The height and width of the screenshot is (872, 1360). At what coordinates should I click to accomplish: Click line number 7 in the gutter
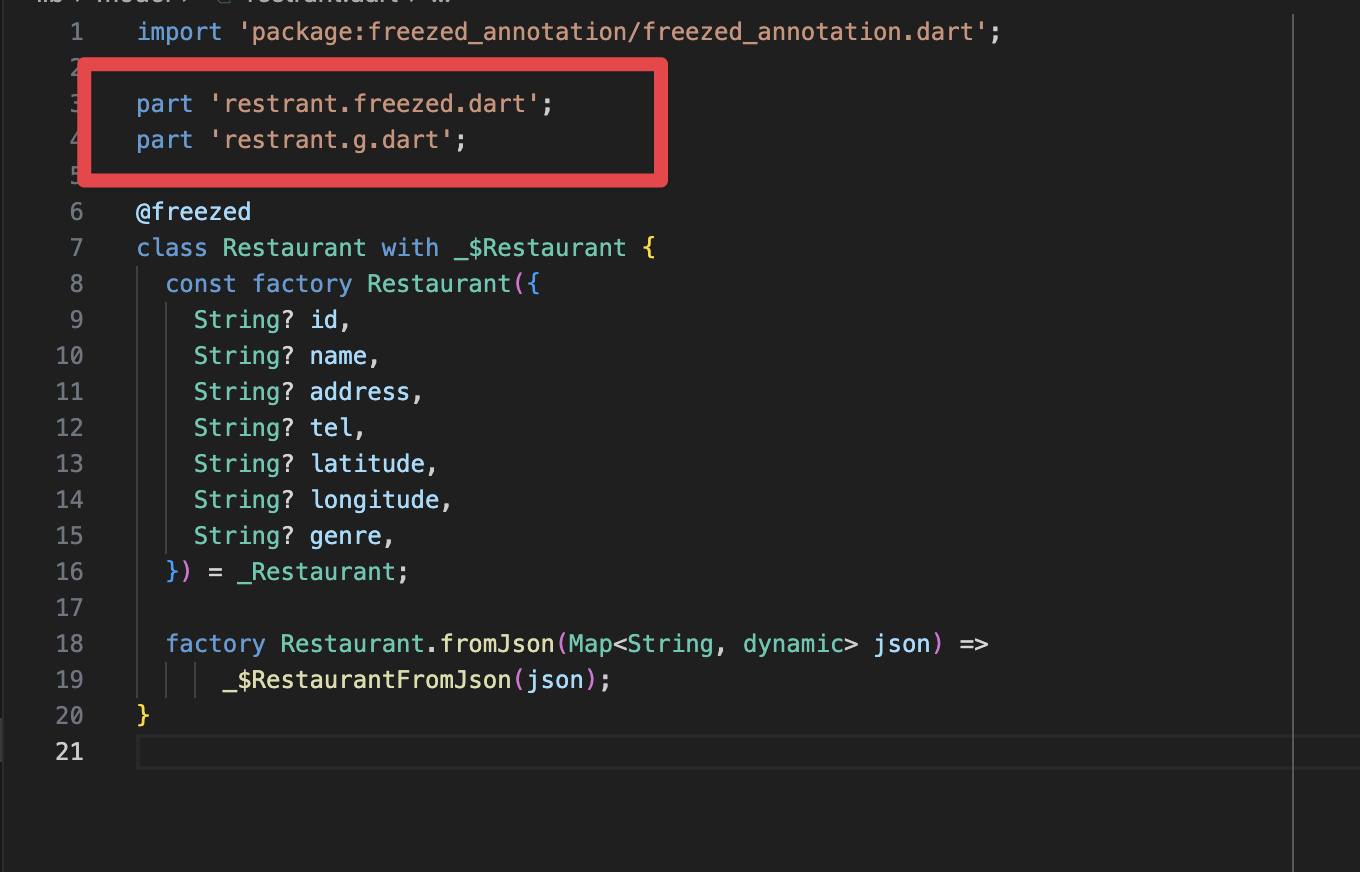76,248
